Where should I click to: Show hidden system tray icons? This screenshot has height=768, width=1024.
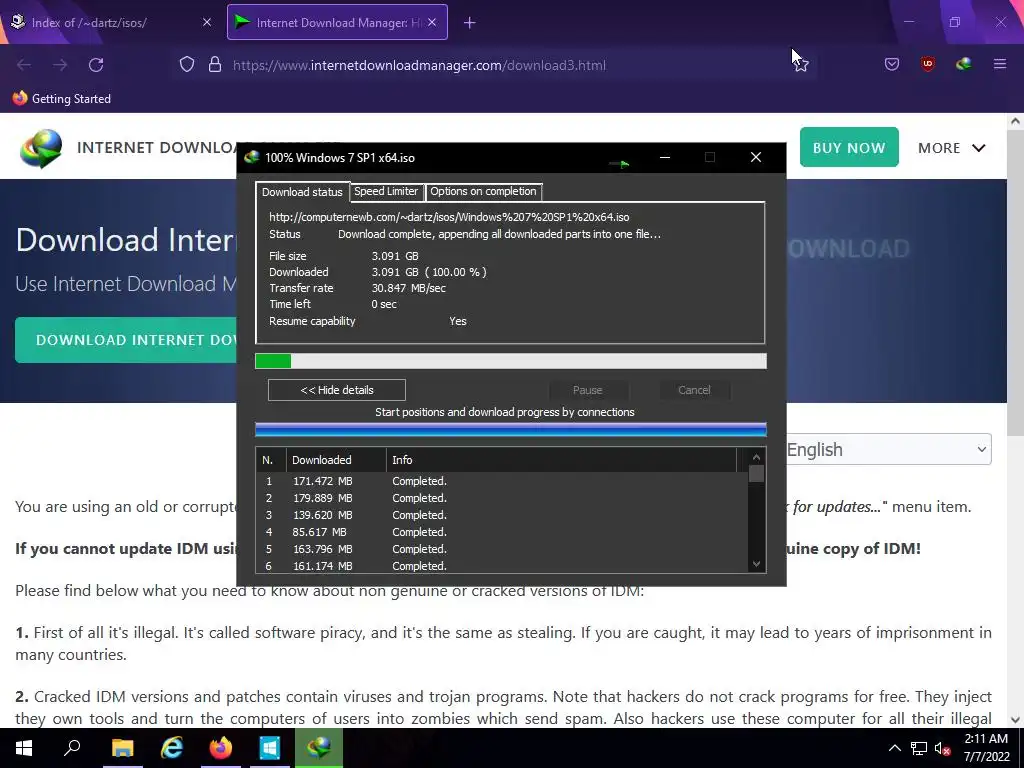pyautogui.click(x=895, y=748)
